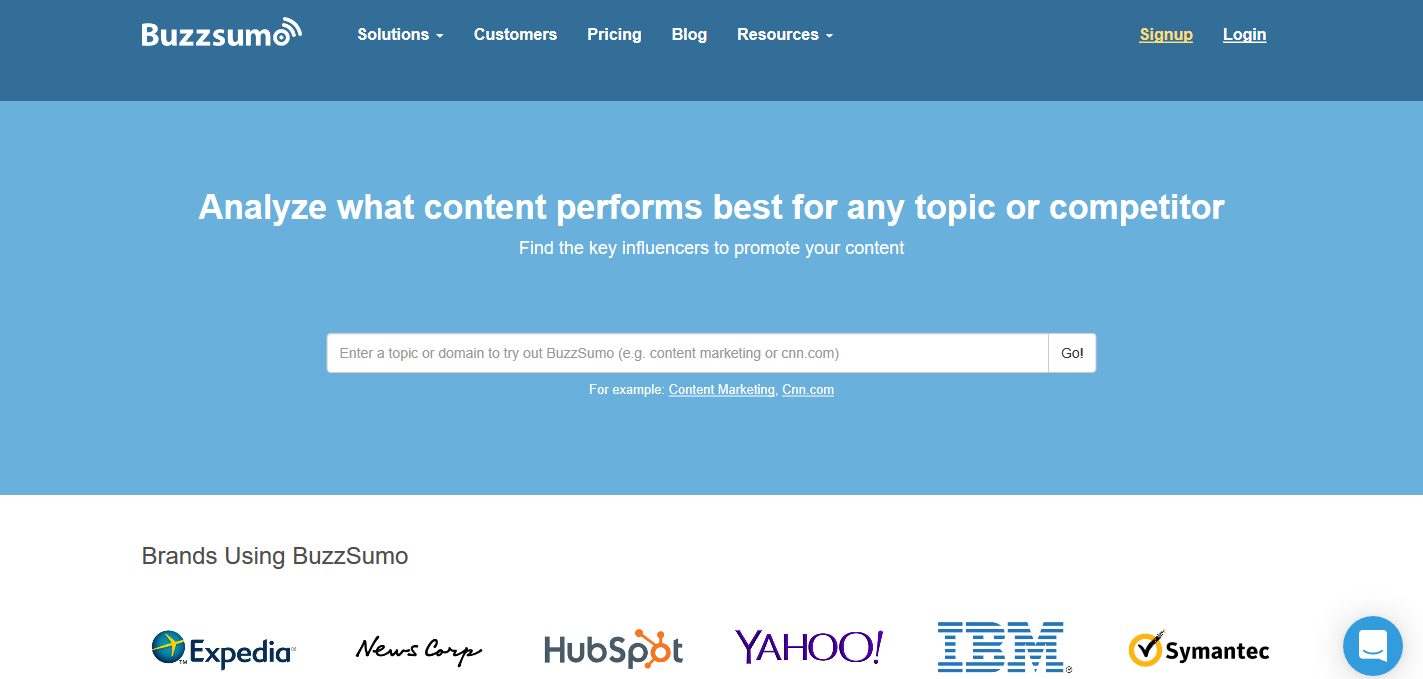Click the Buzzsumo logo
The width and height of the screenshot is (1423, 679).
(x=221, y=33)
